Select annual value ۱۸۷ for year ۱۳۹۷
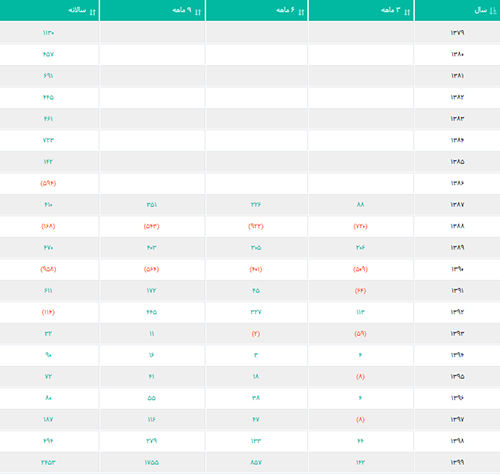Image resolution: width=500 pixels, height=474 pixels. click(48, 419)
